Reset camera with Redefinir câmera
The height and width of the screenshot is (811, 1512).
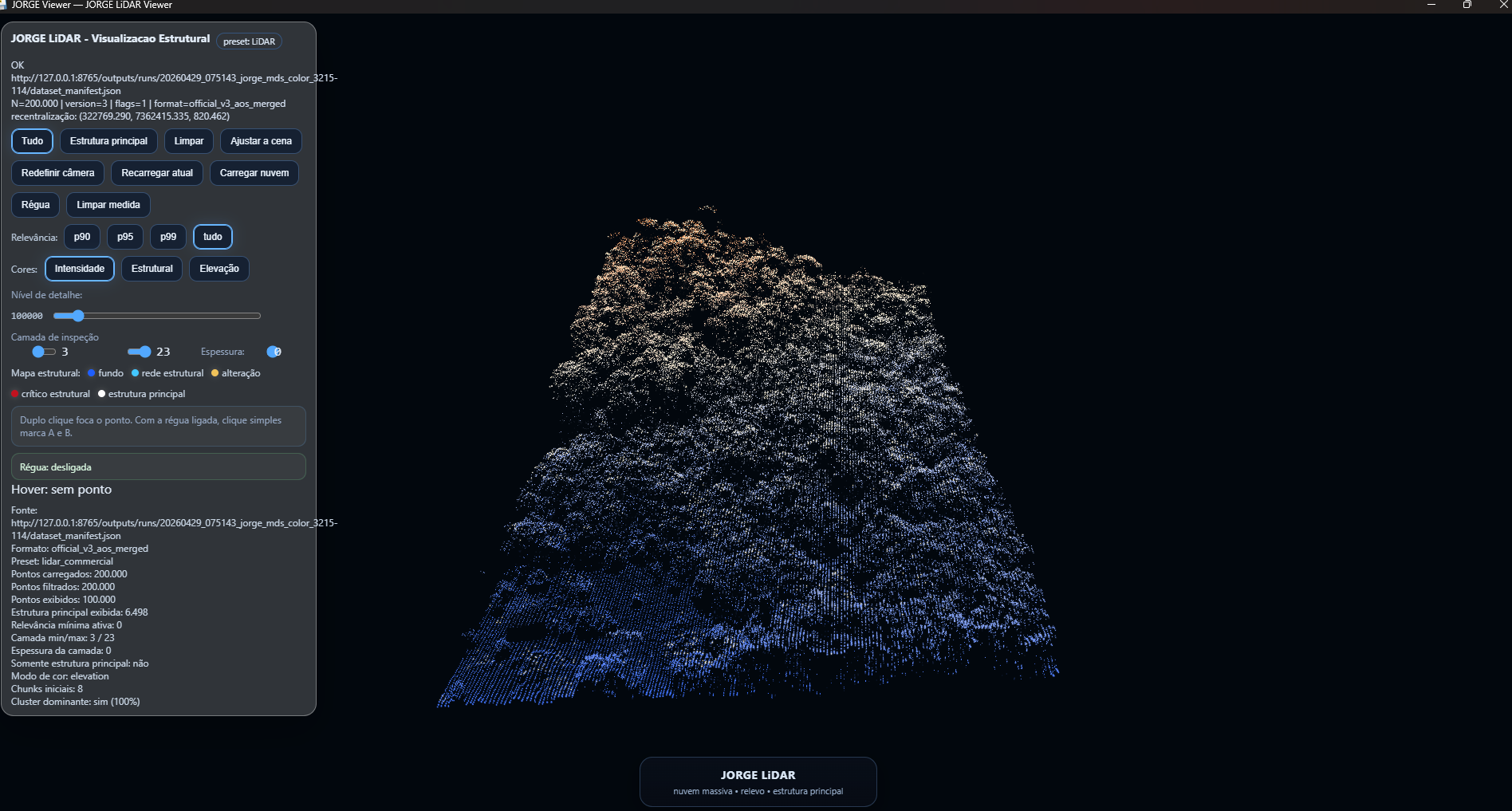point(57,173)
